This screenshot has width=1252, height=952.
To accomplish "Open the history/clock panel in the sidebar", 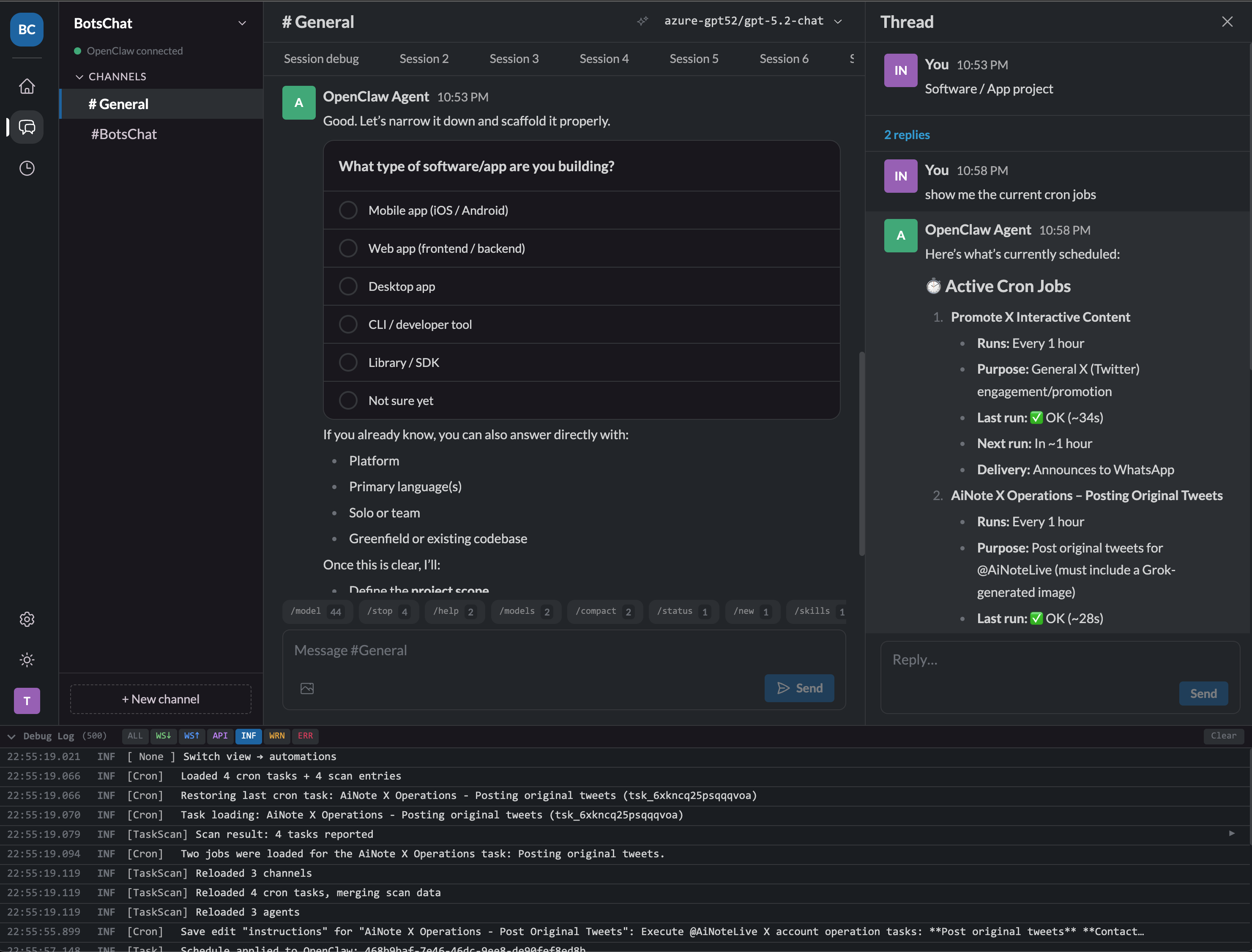I will (27, 168).
